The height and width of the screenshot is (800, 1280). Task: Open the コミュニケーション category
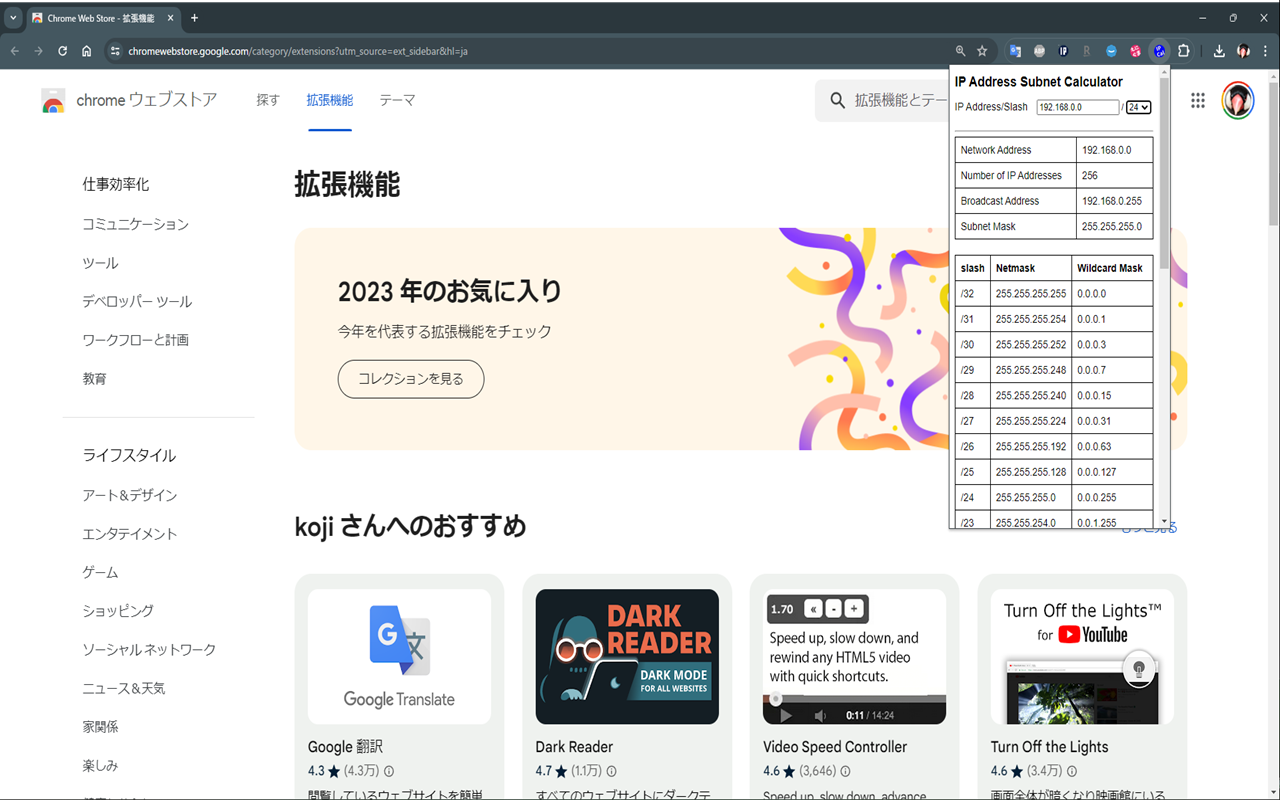tap(135, 224)
